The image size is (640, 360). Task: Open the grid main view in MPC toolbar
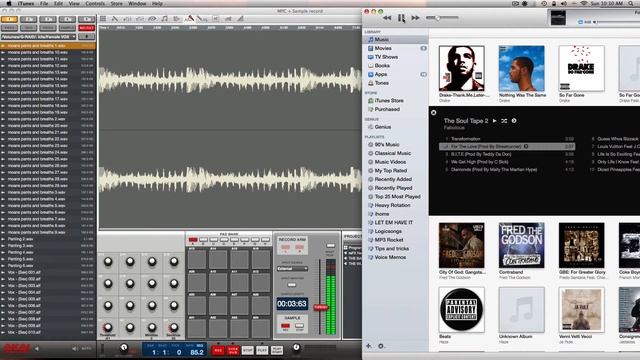coord(103,19)
